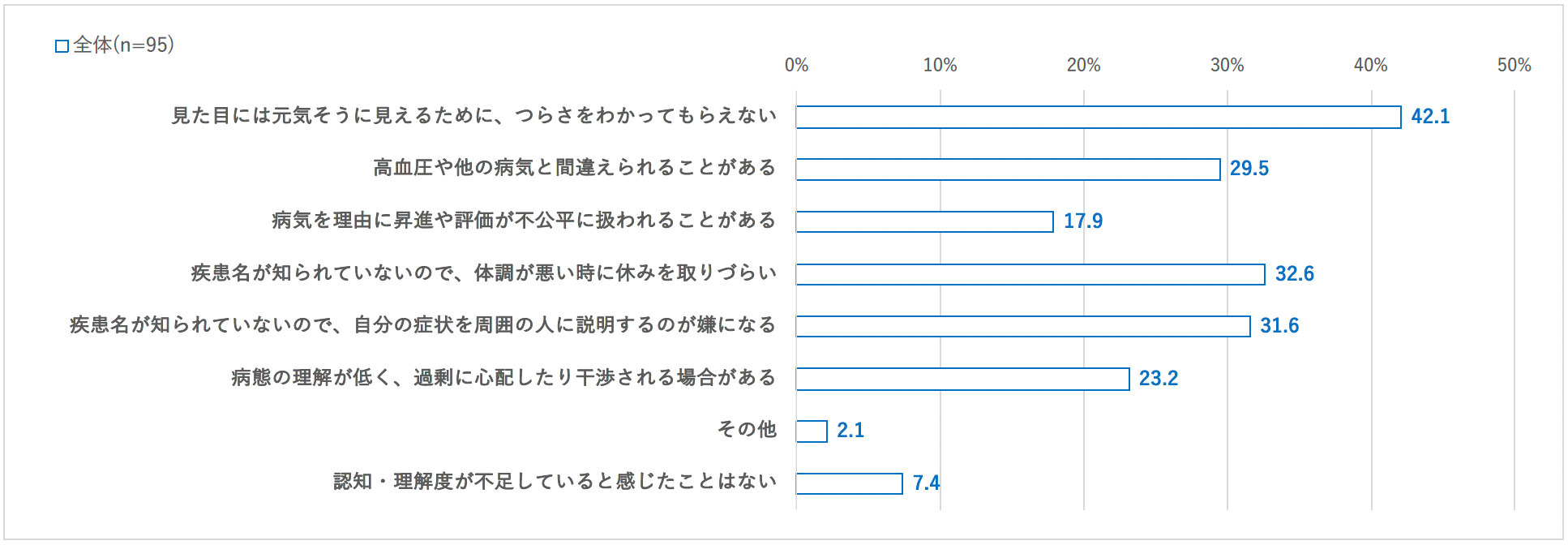Select the 0% axis label

click(x=796, y=66)
